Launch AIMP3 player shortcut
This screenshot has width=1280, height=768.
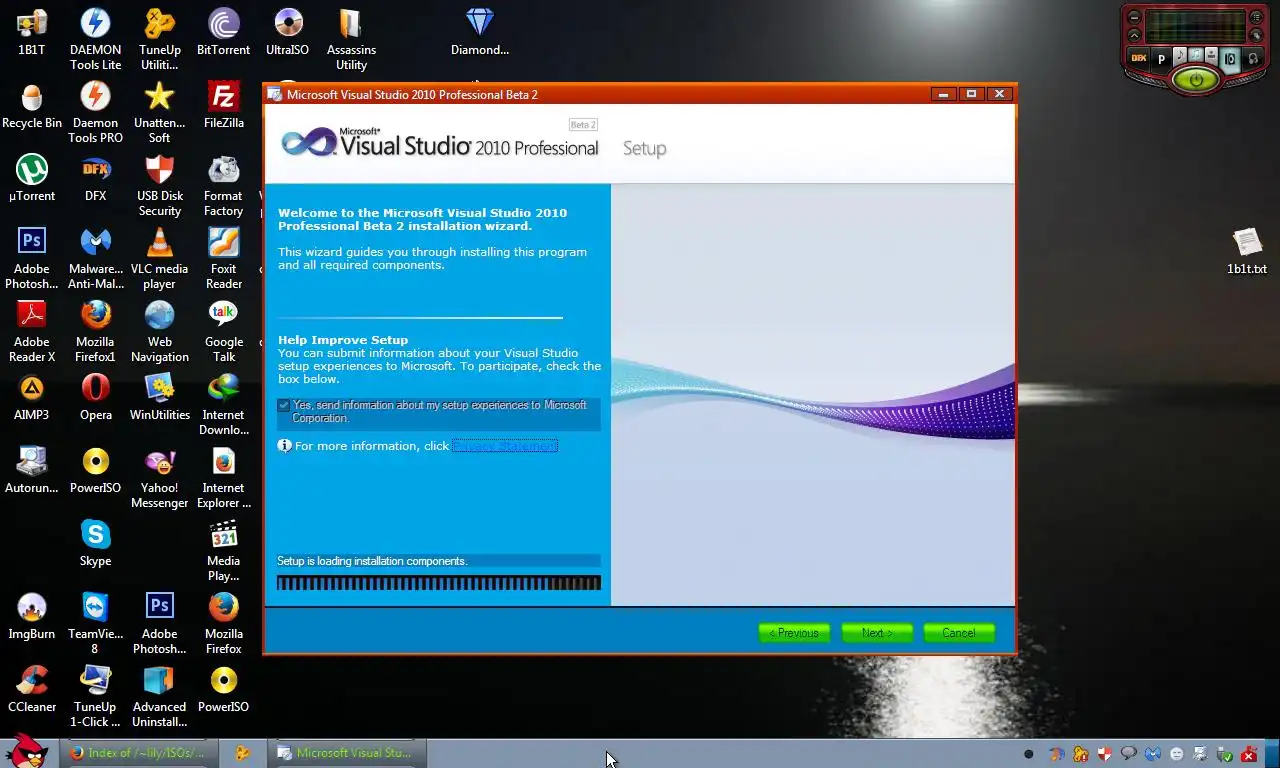point(32,397)
